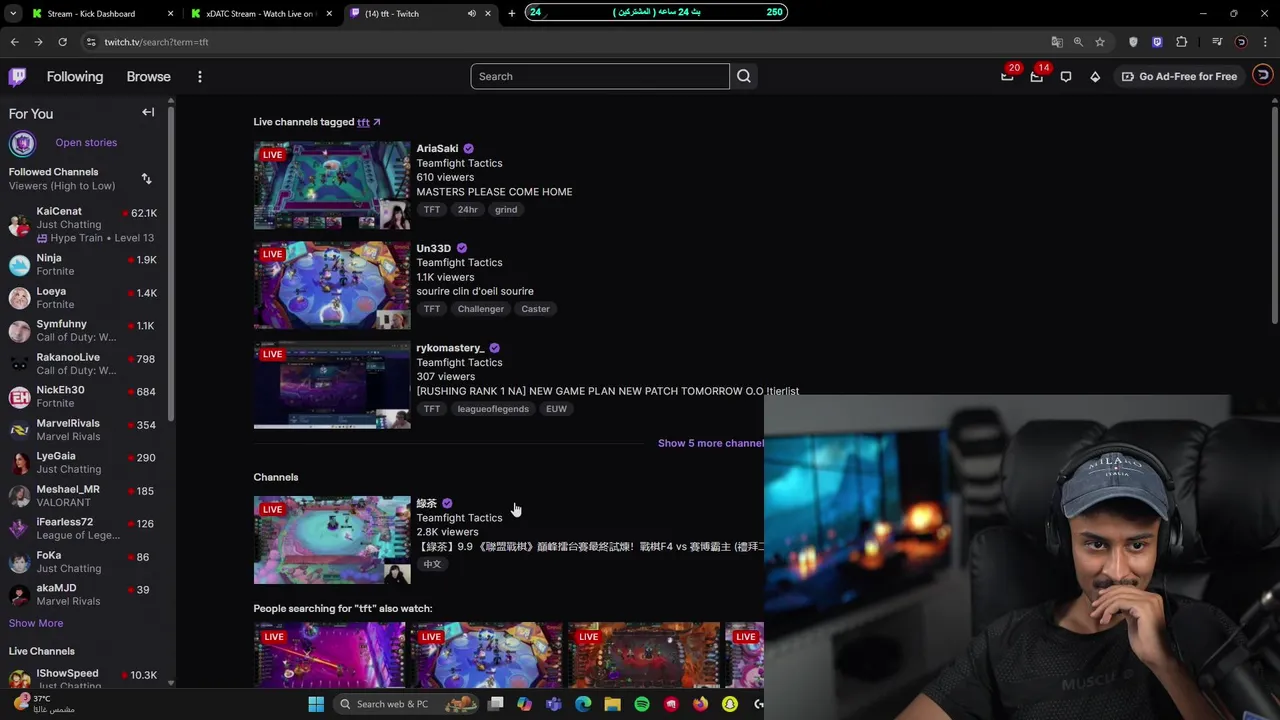This screenshot has width=1280, height=720.
Task: Open Un33D channel name
Action: 433,248
